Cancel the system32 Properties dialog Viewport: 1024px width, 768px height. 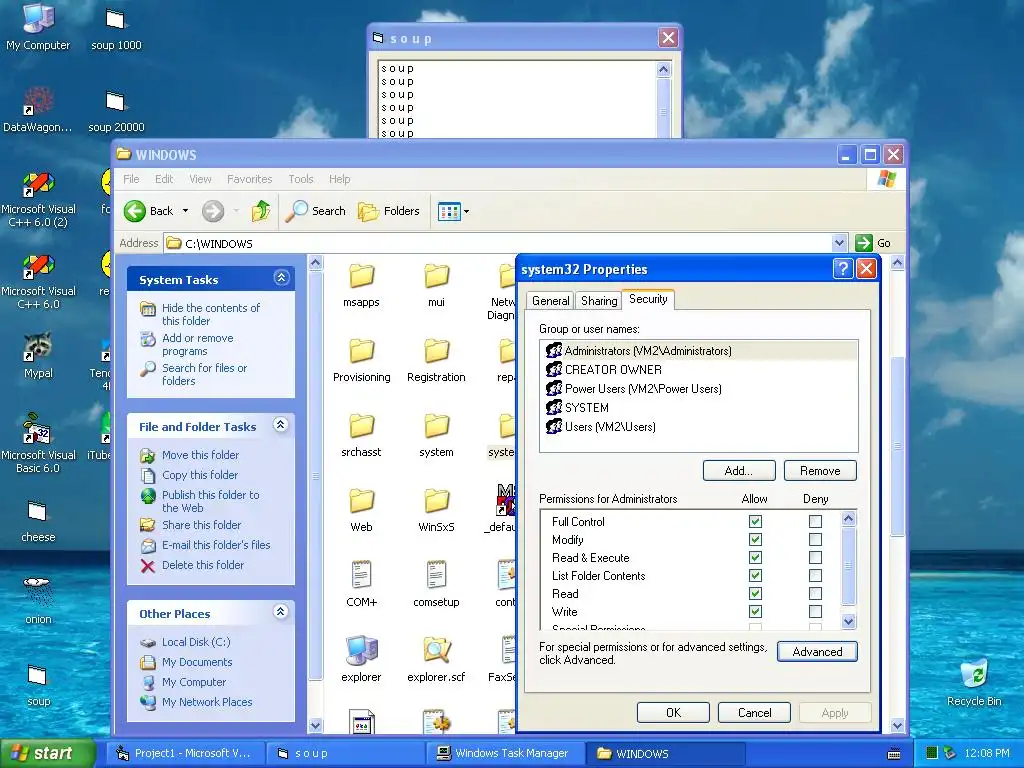[x=754, y=712]
